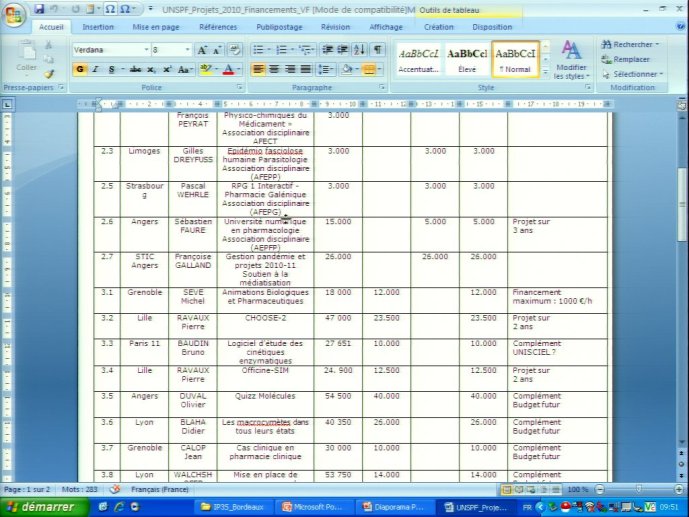Open the font size dropdown
The width and height of the screenshot is (689, 517).
187,50
